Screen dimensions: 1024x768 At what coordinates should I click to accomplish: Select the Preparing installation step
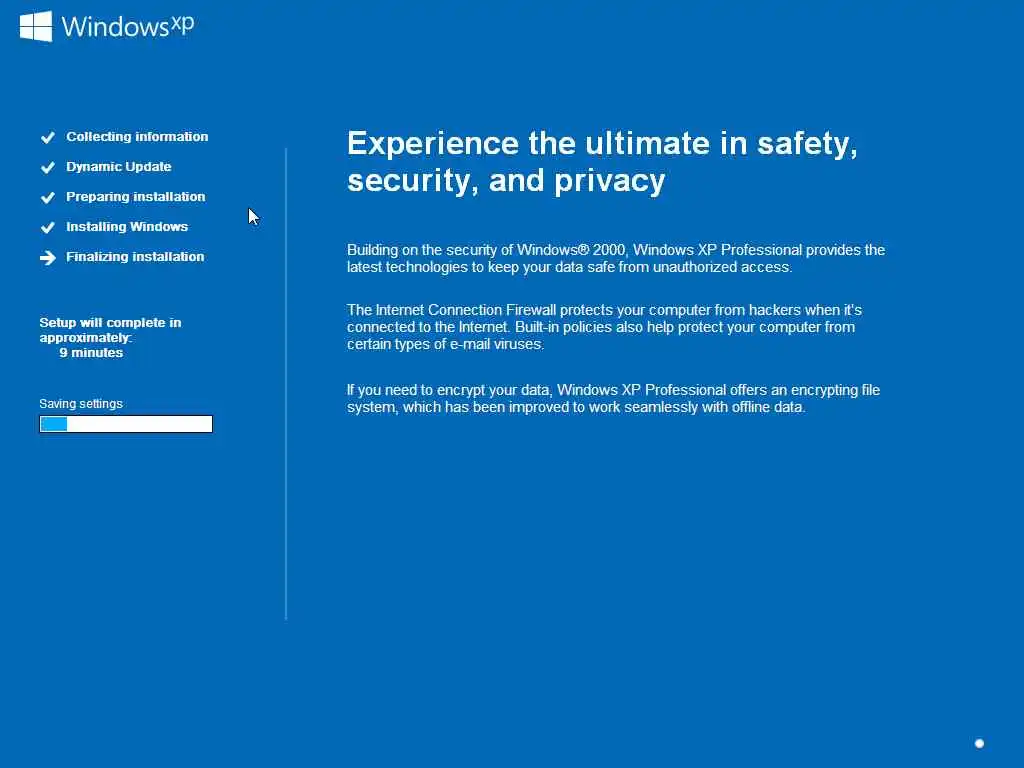coord(136,197)
